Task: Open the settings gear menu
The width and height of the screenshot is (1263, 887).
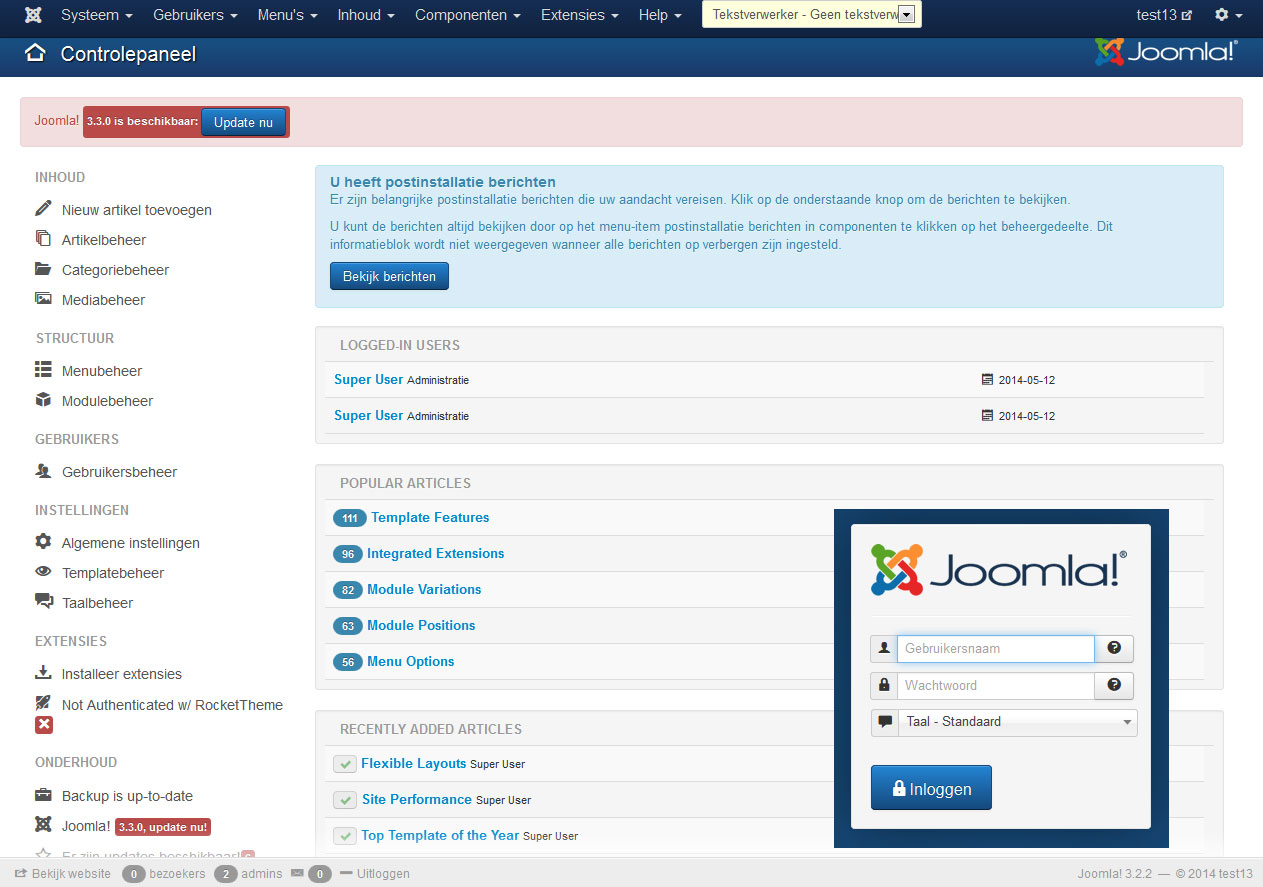Action: [1228, 15]
